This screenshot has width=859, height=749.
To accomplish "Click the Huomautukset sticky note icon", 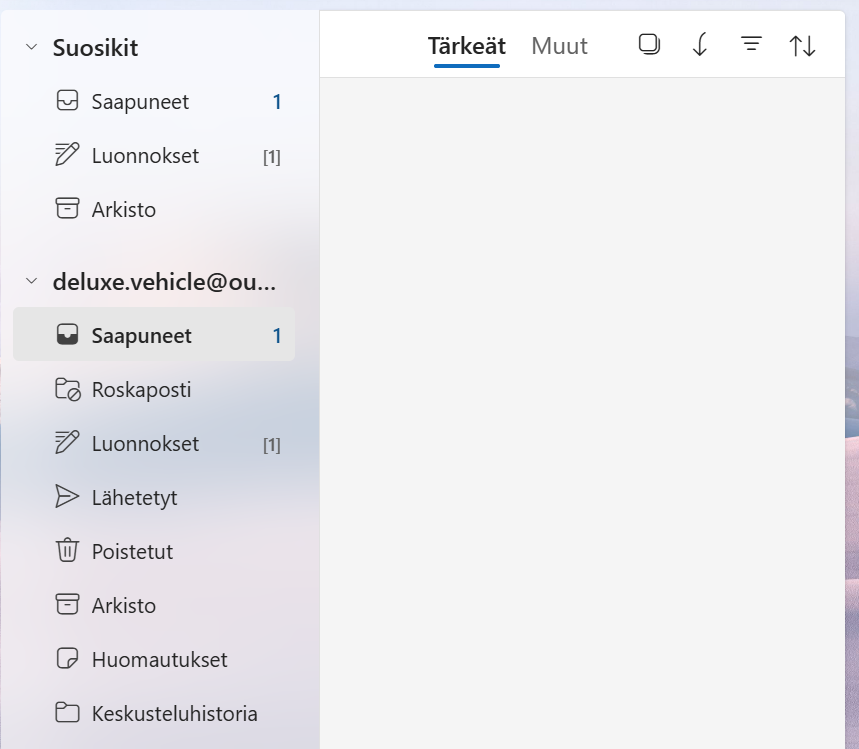I will click(x=67, y=659).
